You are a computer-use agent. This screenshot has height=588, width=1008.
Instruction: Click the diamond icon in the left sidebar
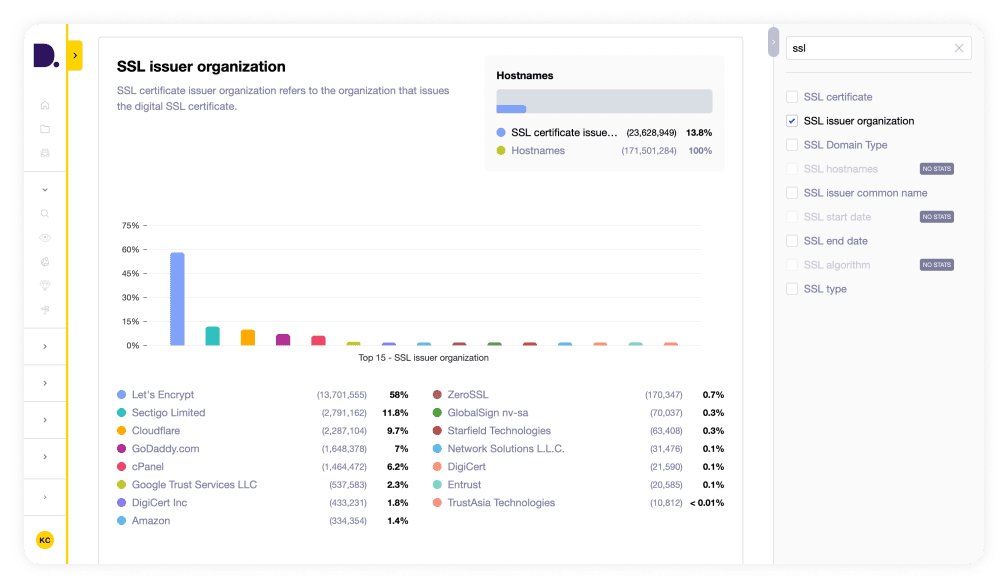45,285
